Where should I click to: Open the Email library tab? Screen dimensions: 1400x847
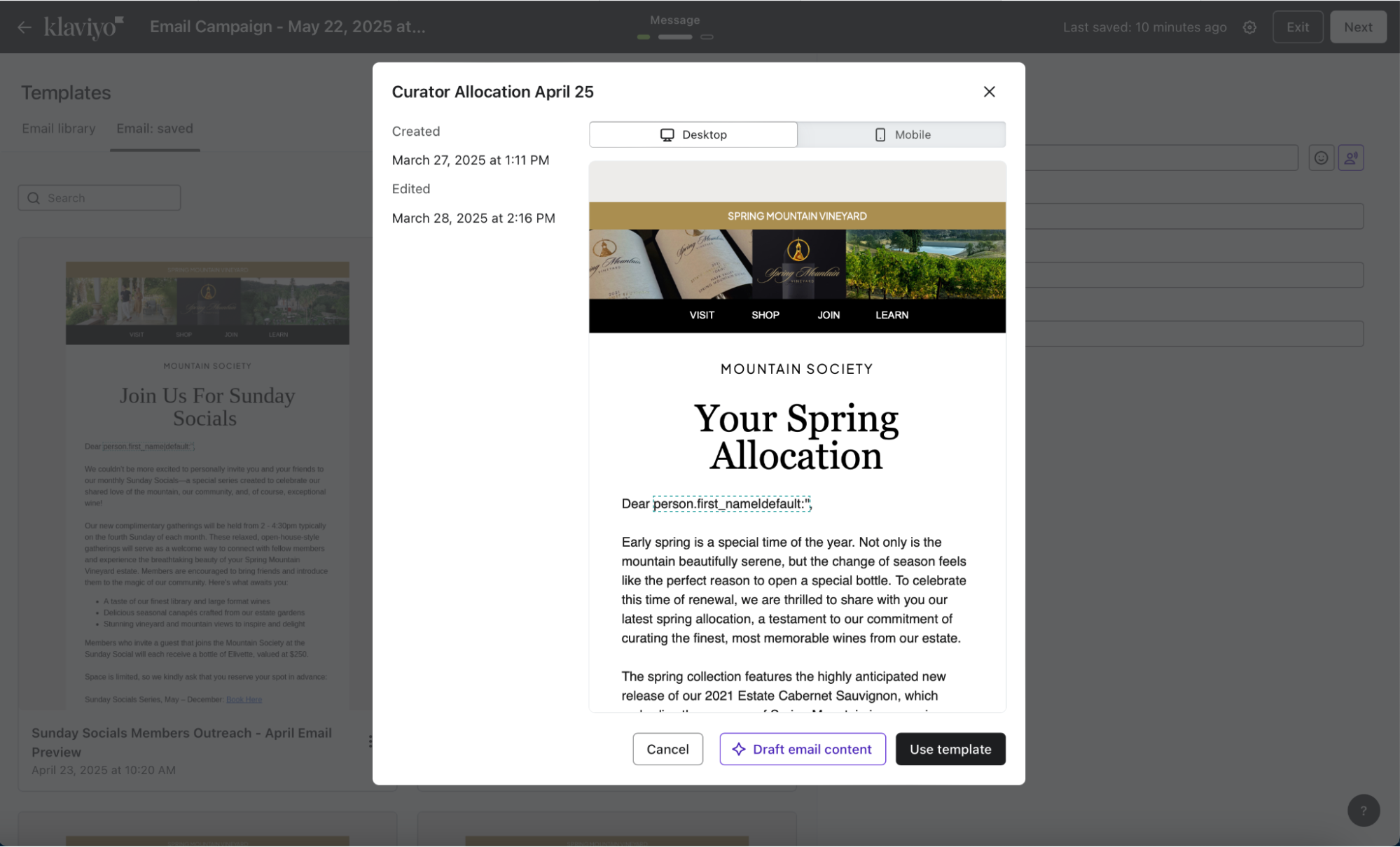coord(58,129)
